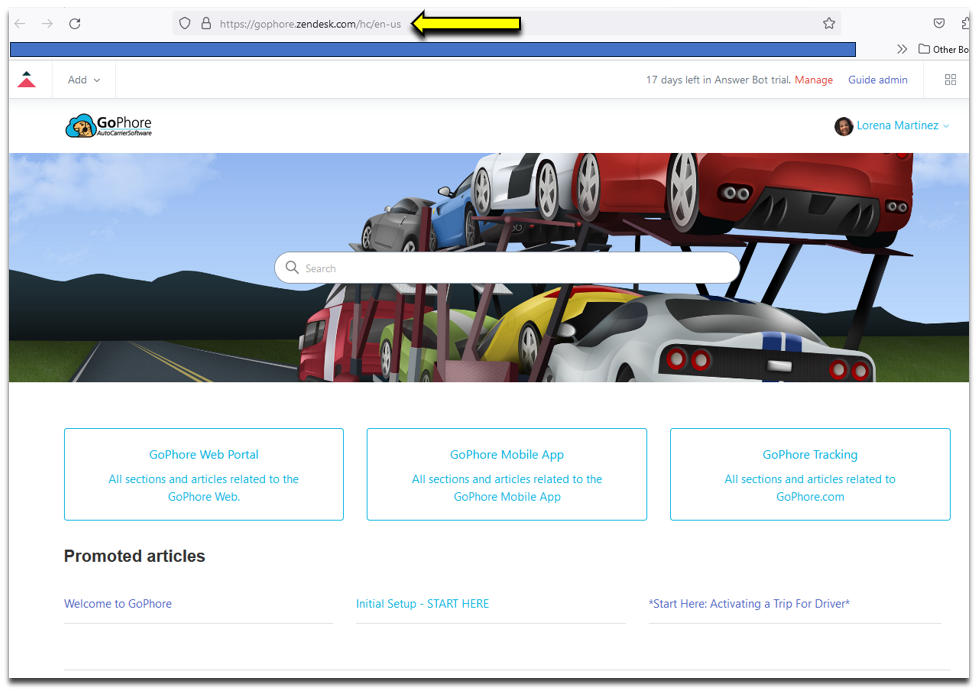Open the Other Bookmarks folder
The image size is (980, 690).
944,49
